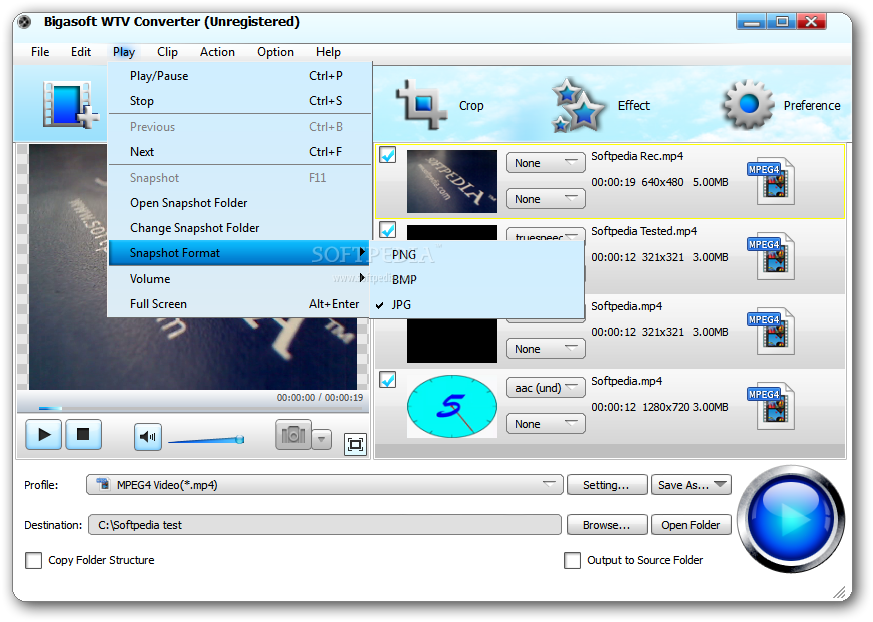Click the Open Folder button

point(691,525)
